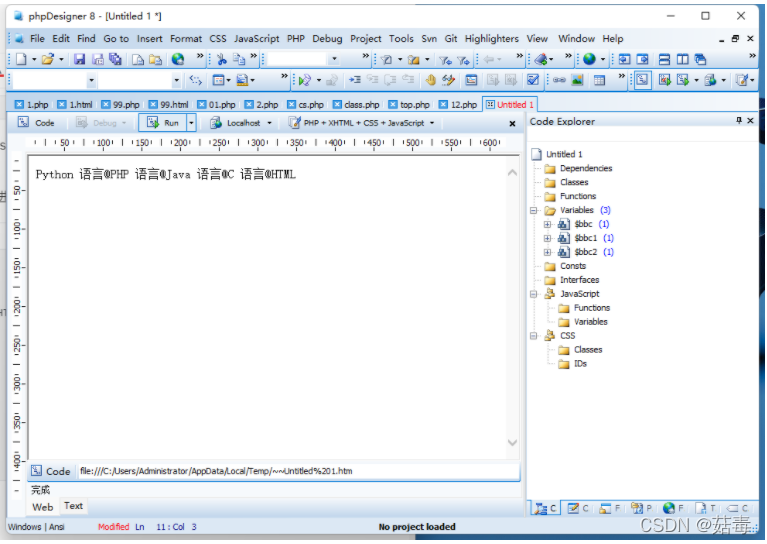Open the first combo box in second toolbar

click(x=91, y=80)
